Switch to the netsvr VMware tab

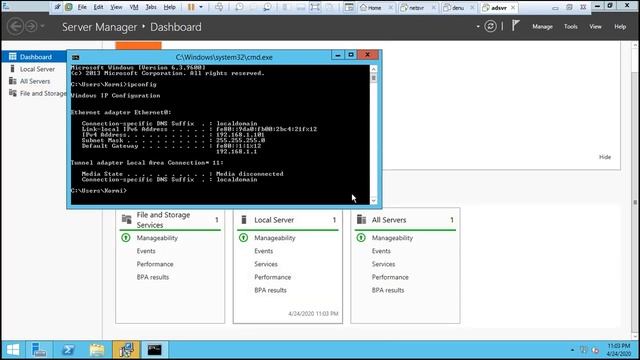point(417,7)
